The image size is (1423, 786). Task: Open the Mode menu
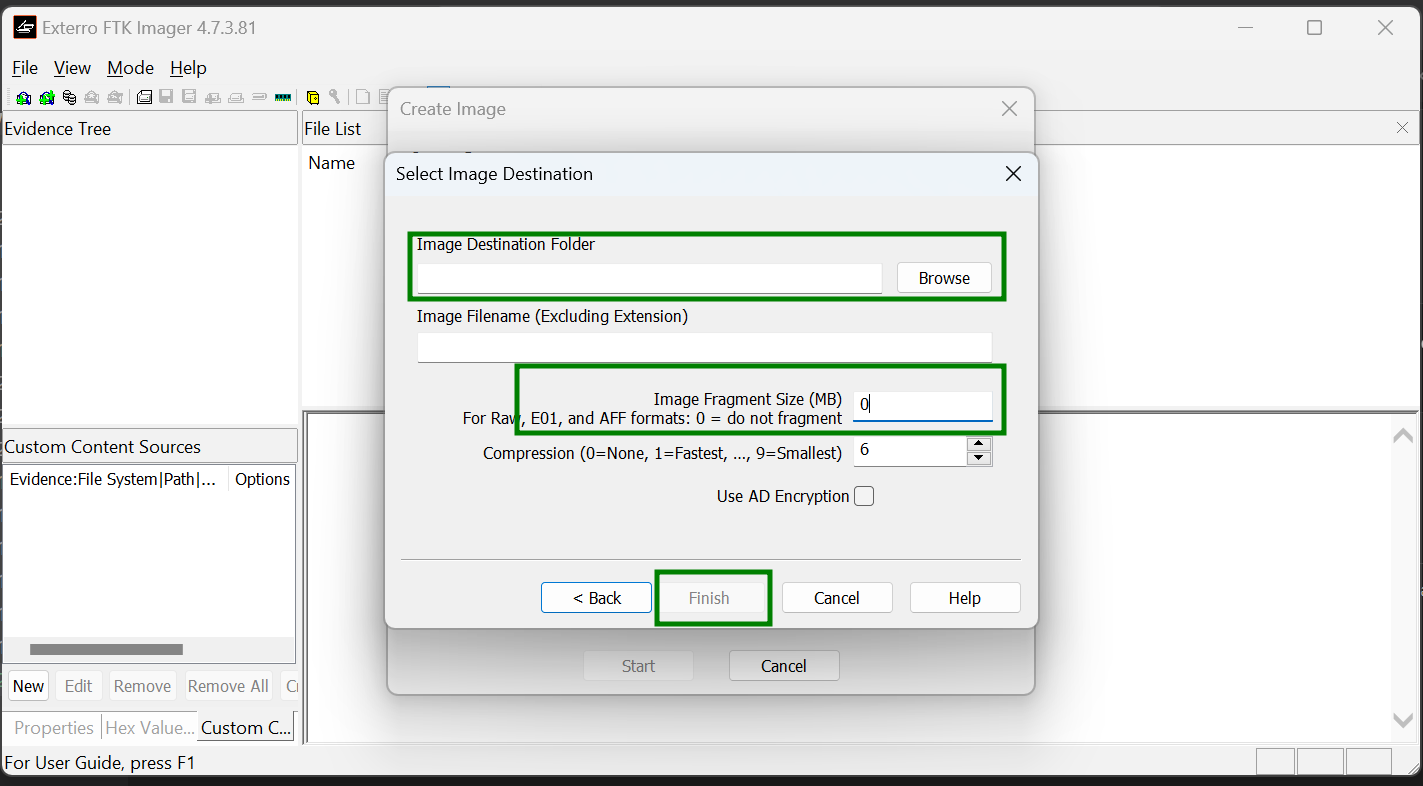click(x=131, y=68)
